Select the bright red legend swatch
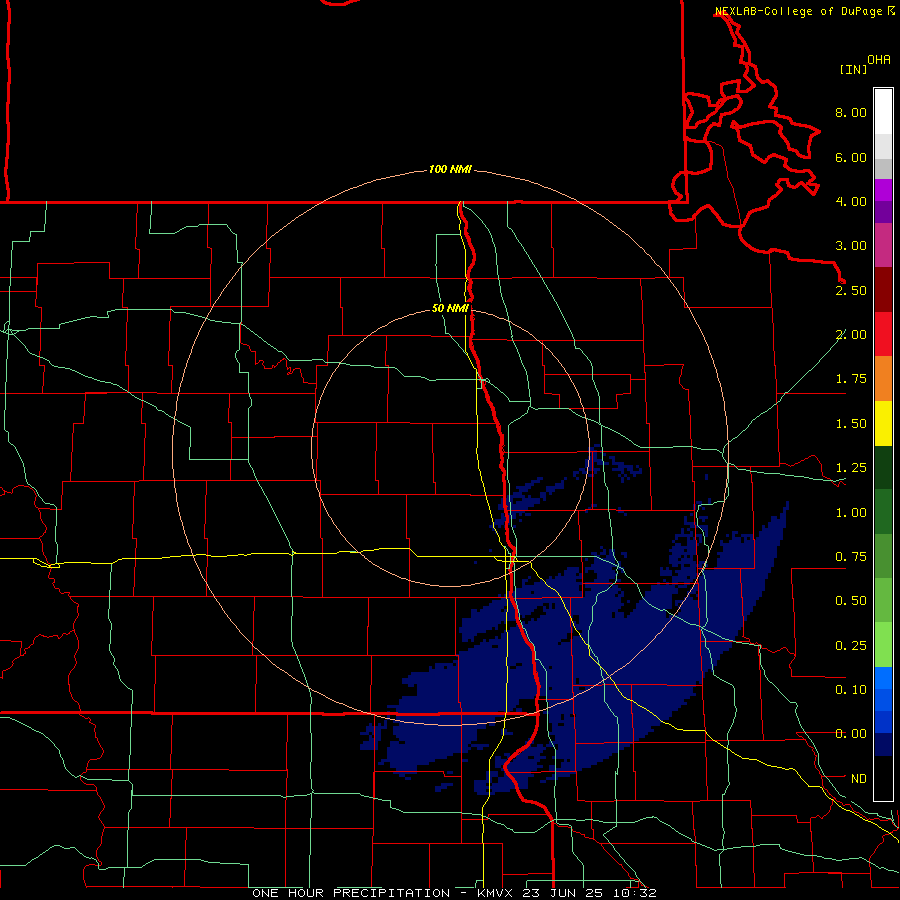900x900 pixels. pos(883,334)
